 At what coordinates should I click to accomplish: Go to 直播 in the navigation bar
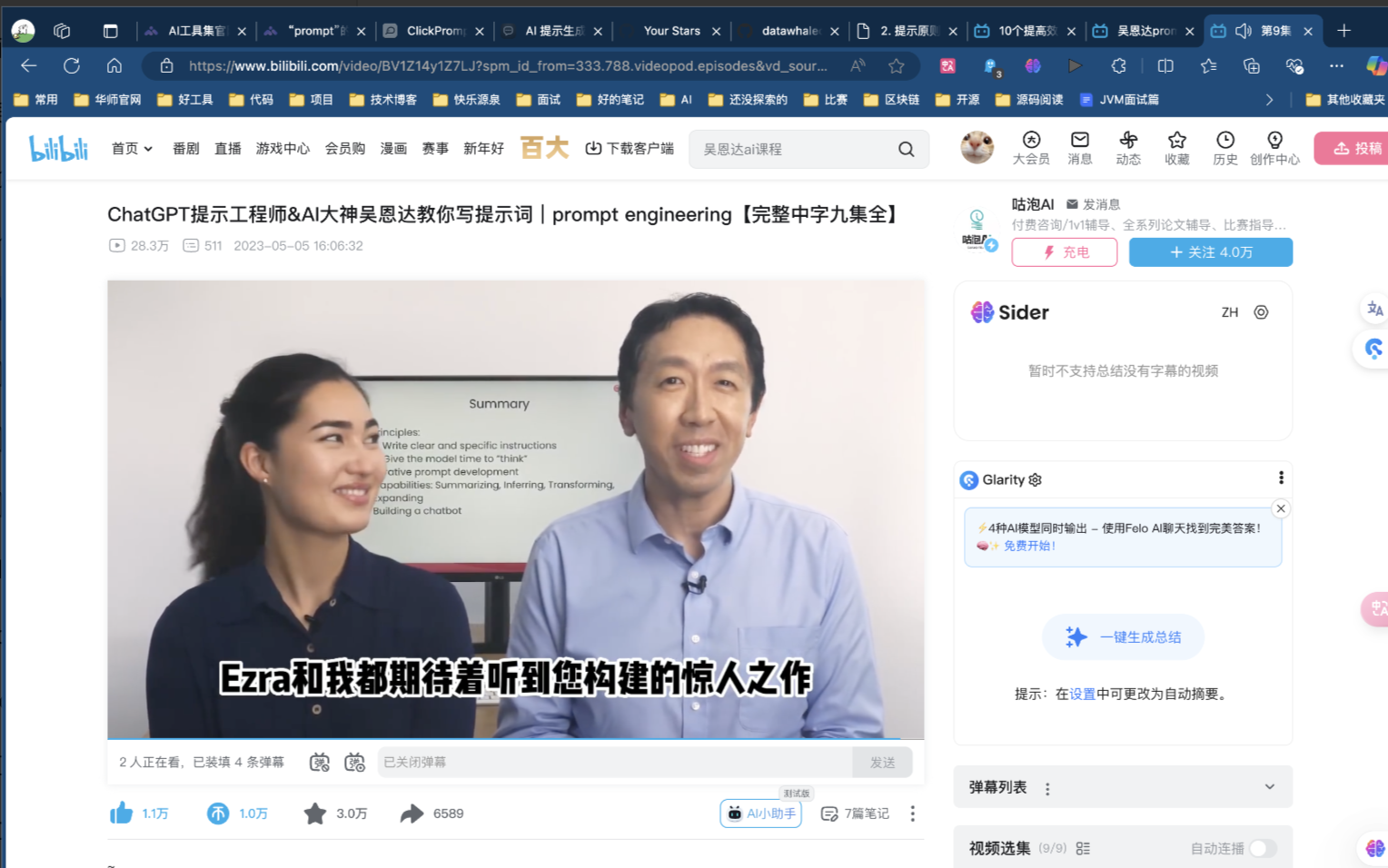[227, 148]
